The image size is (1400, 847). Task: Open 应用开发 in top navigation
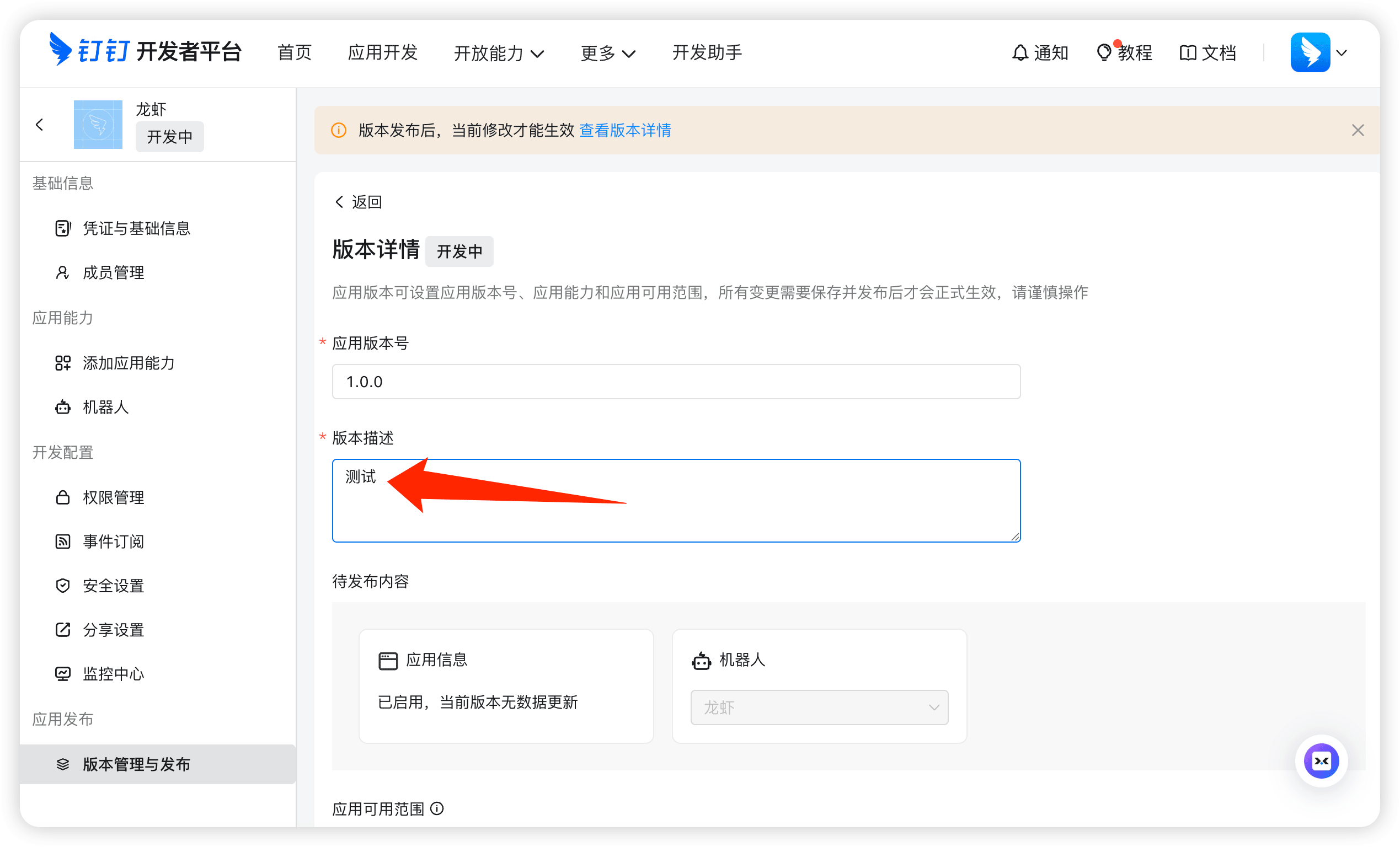tap(382, 53)
